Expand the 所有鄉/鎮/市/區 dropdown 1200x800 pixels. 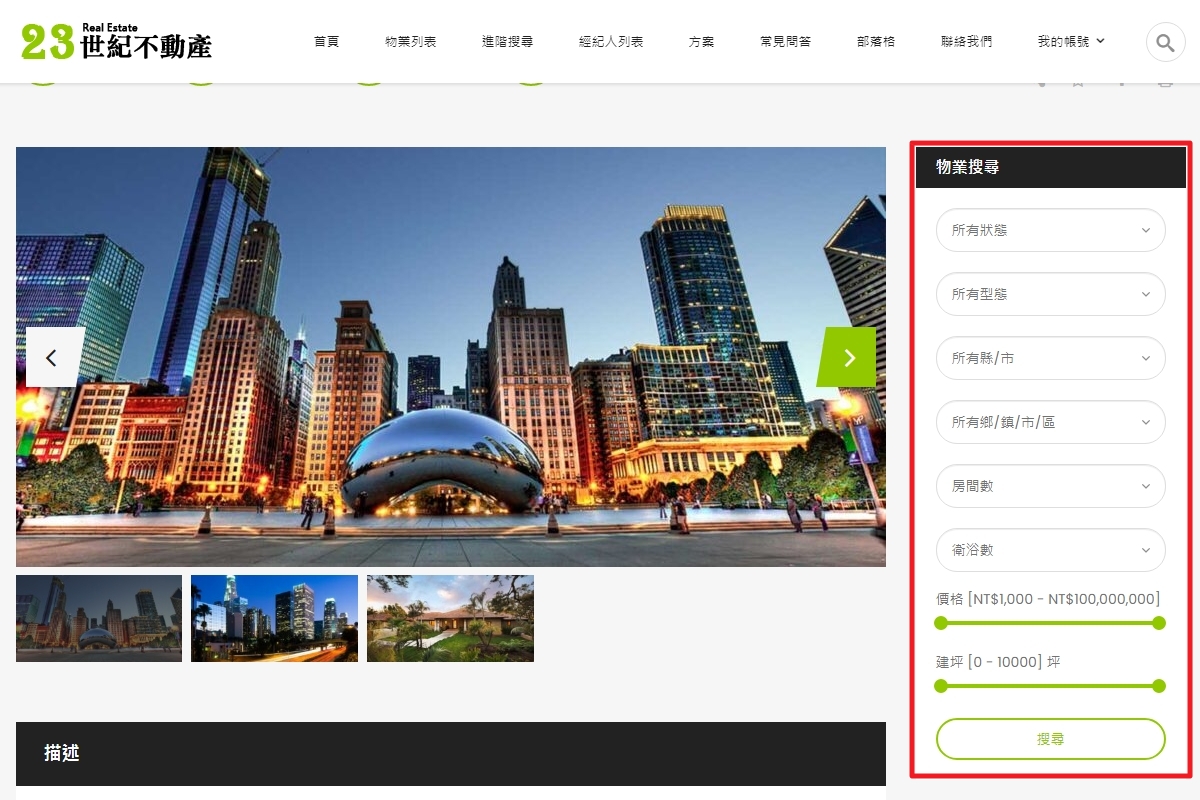pyautogui.click(x=1051, y=422)
